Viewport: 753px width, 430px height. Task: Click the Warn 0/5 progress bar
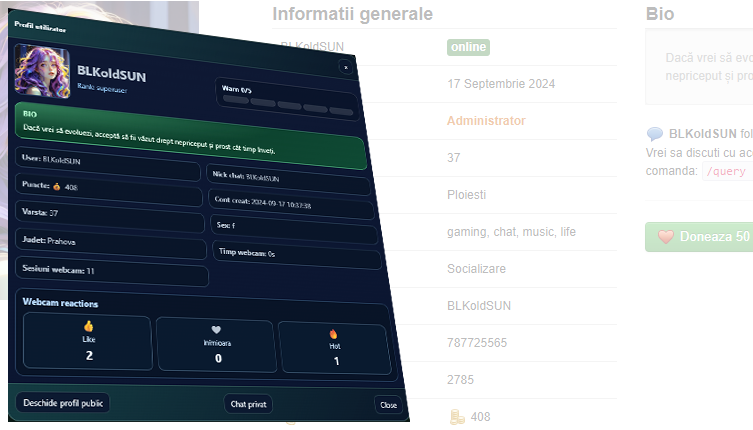click(287, 105)
